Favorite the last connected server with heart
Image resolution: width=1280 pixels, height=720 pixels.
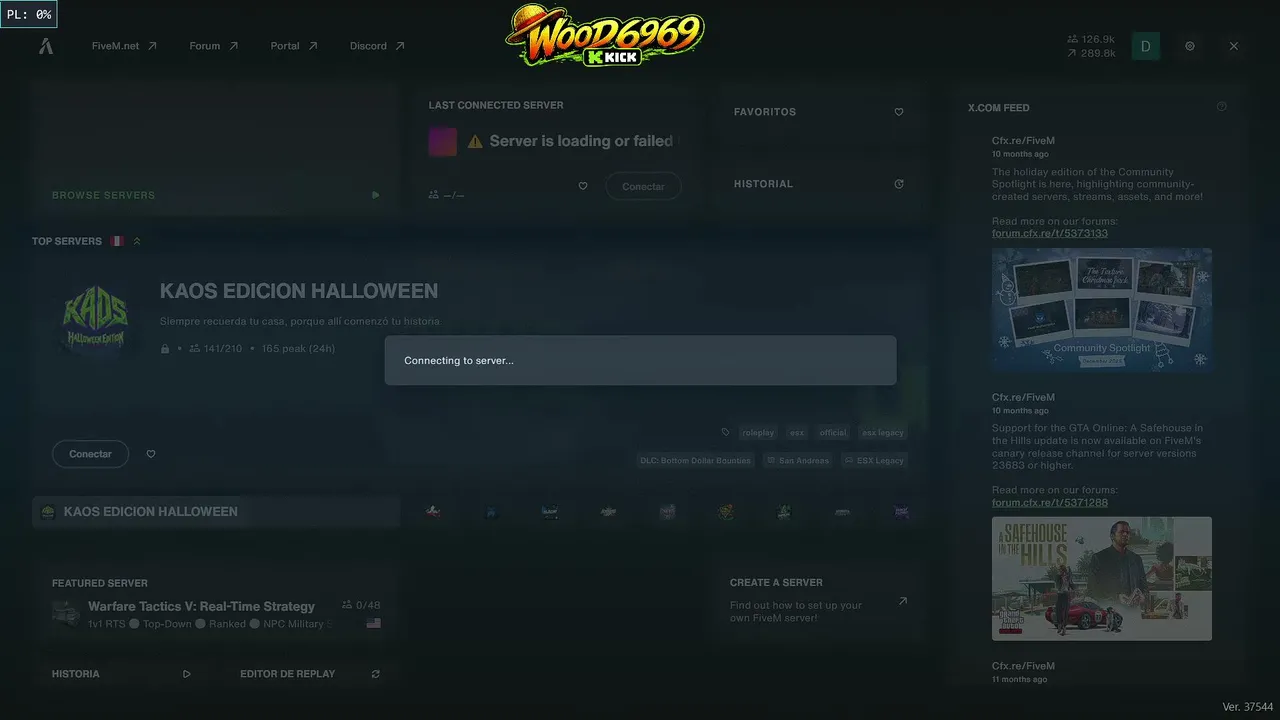click(583, 186)
